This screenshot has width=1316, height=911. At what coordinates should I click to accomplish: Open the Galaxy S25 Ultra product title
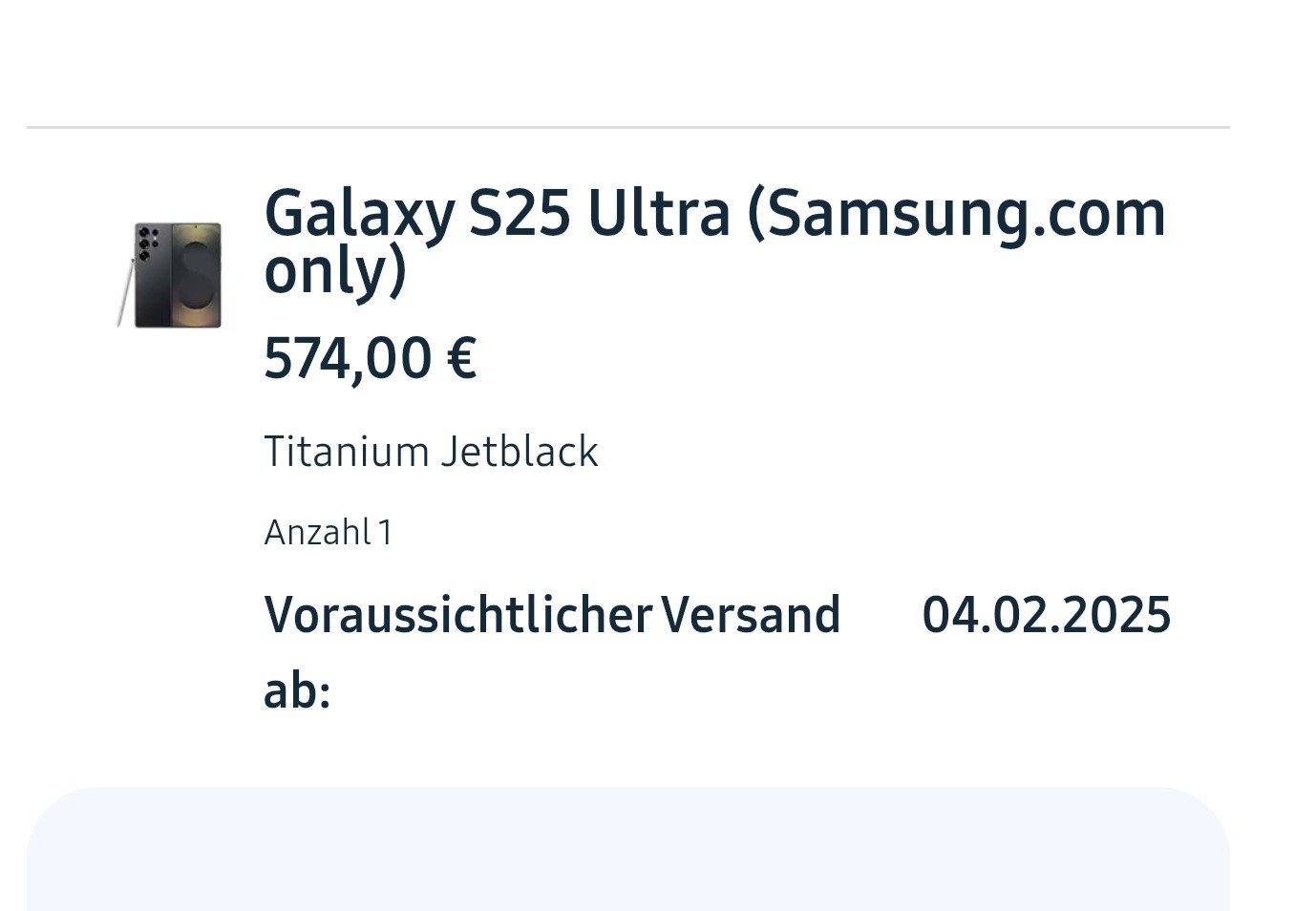[x=714, y=241]
